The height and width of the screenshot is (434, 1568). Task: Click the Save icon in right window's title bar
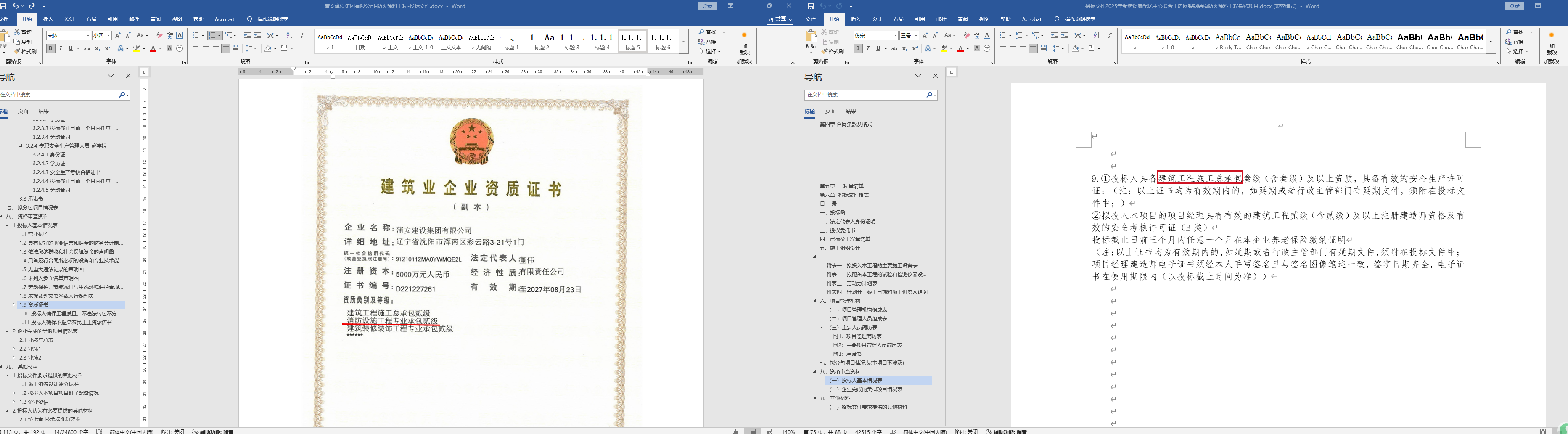click(x=810, y=6)
